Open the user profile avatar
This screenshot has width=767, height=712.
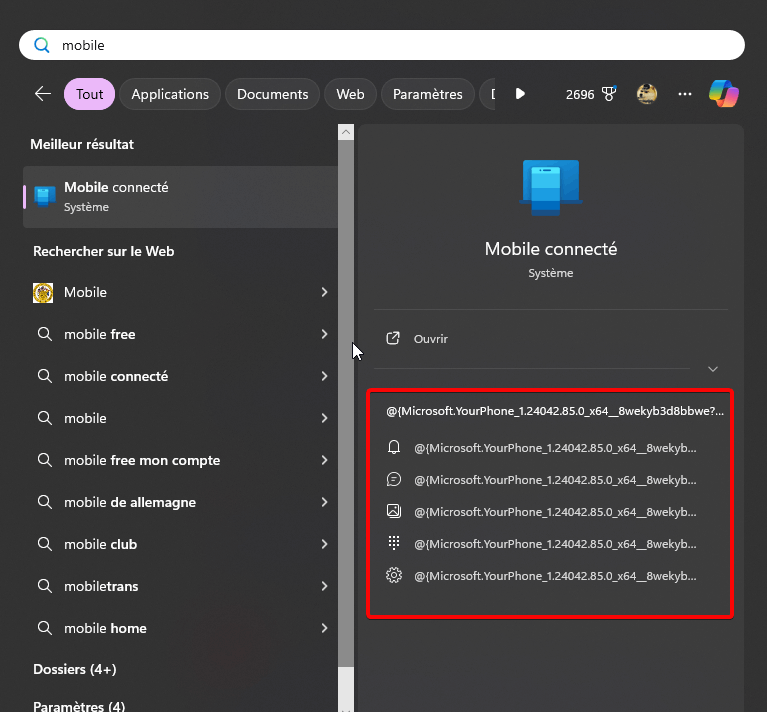click(x=647, y=94)
